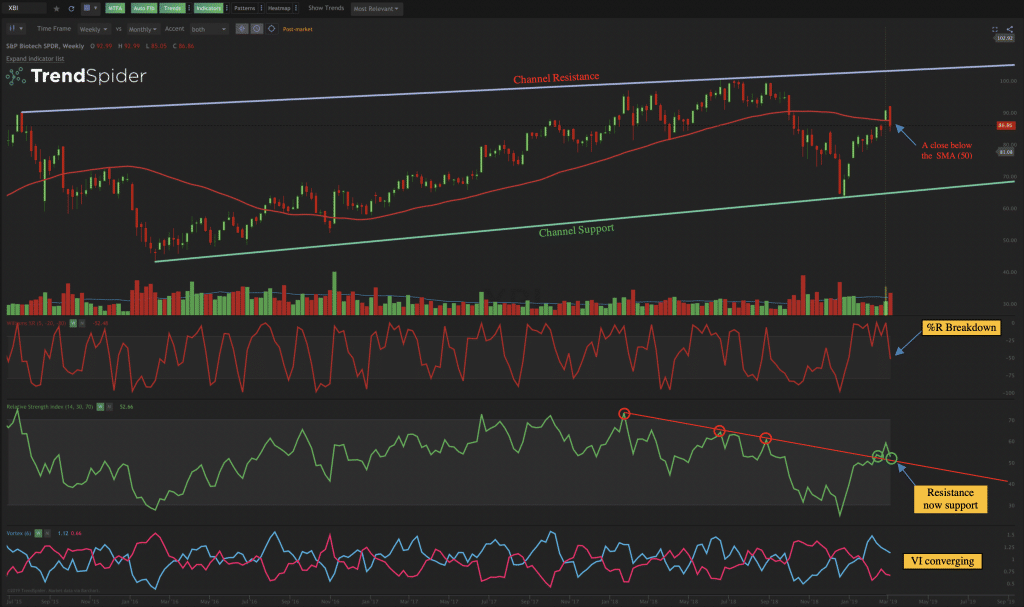Screen dimensions: 1024x607
Task: Open the Most Relevant trends dropdown
Action: (376, 9)
